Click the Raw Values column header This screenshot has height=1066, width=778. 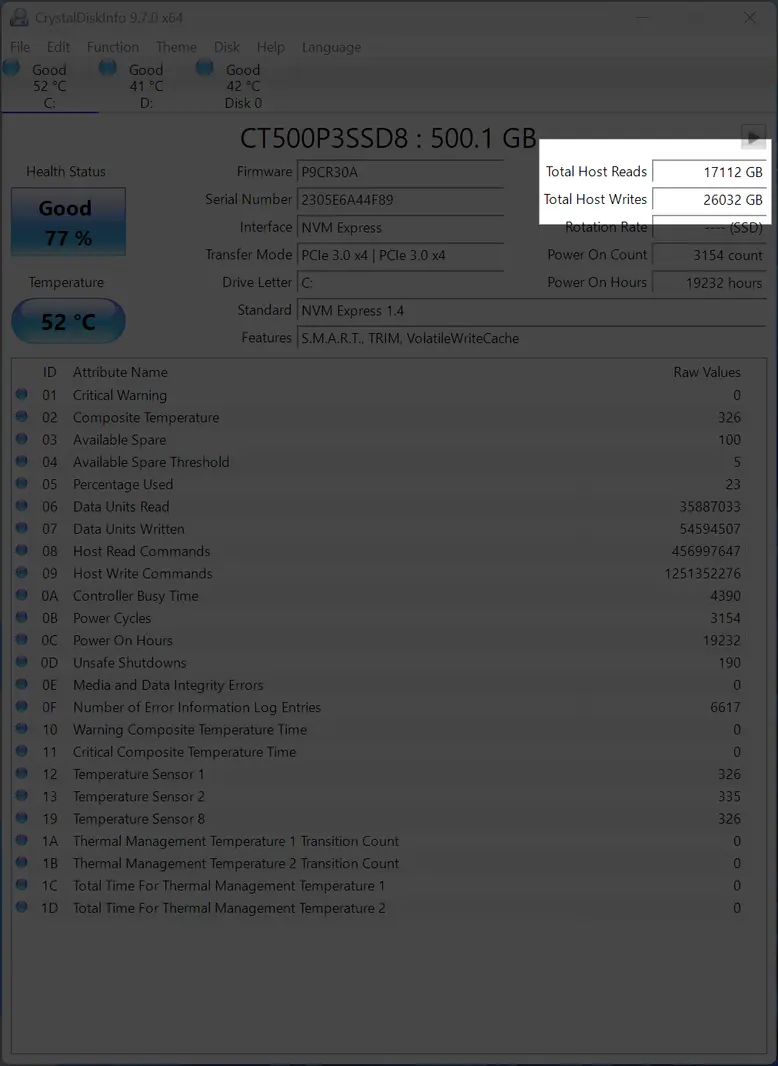click(x=707, y=372)
